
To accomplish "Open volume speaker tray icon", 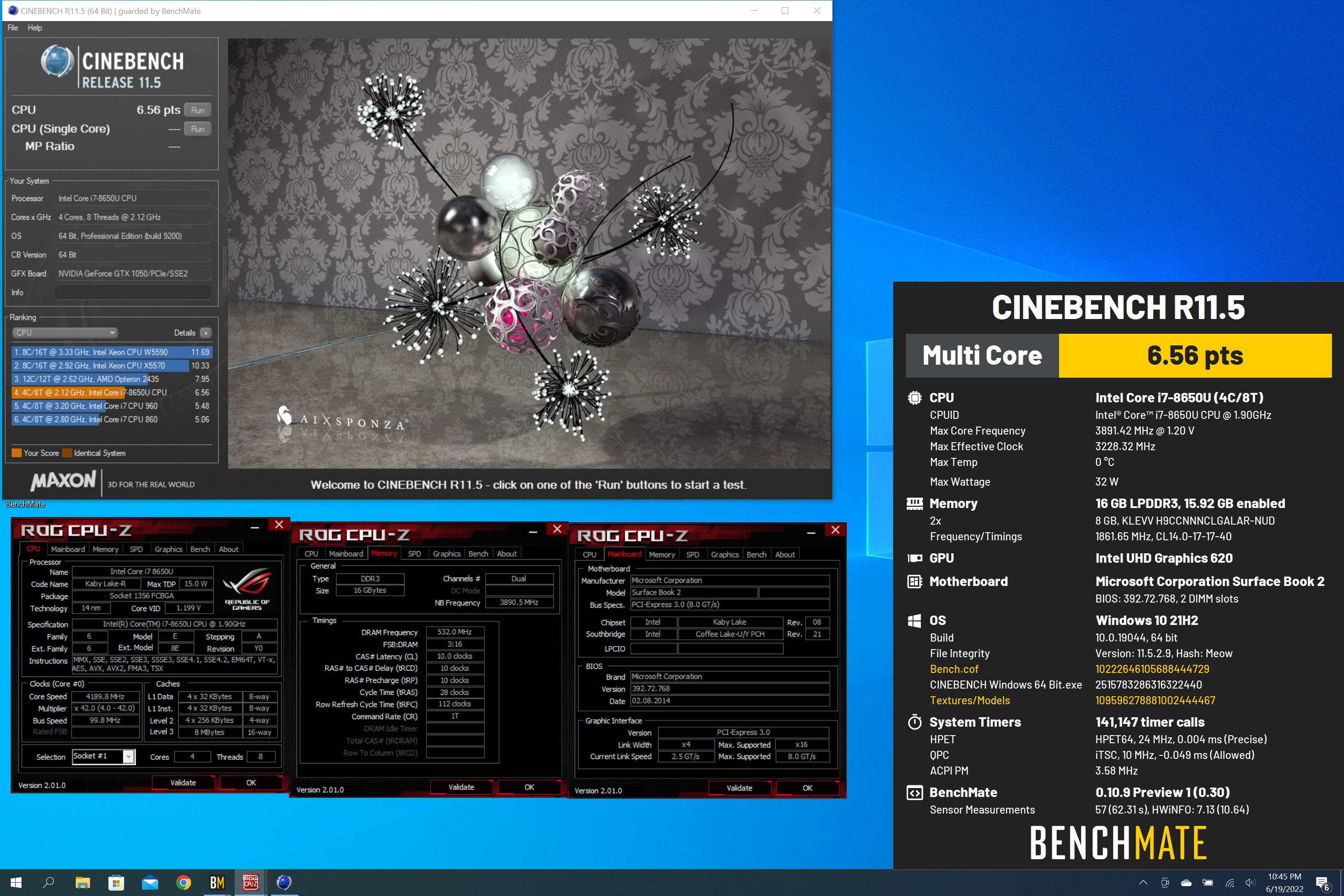I will click(x=1250, y=882).
